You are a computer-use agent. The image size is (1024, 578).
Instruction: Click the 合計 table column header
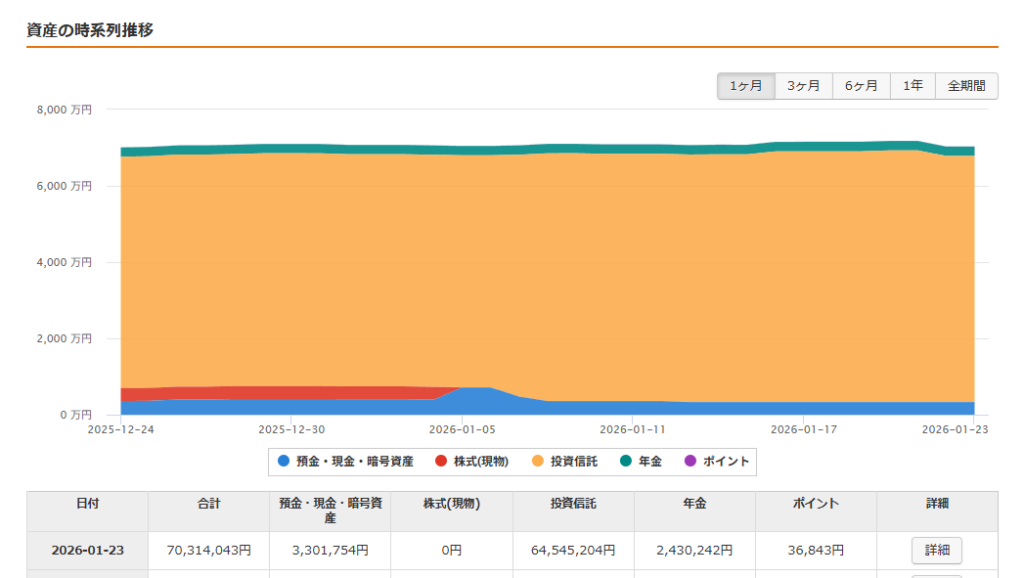[x=209, y=504]
